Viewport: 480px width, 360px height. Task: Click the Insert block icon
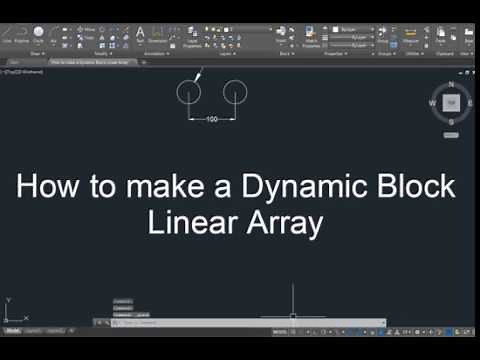pyautogui.click(x=281, y=35)
